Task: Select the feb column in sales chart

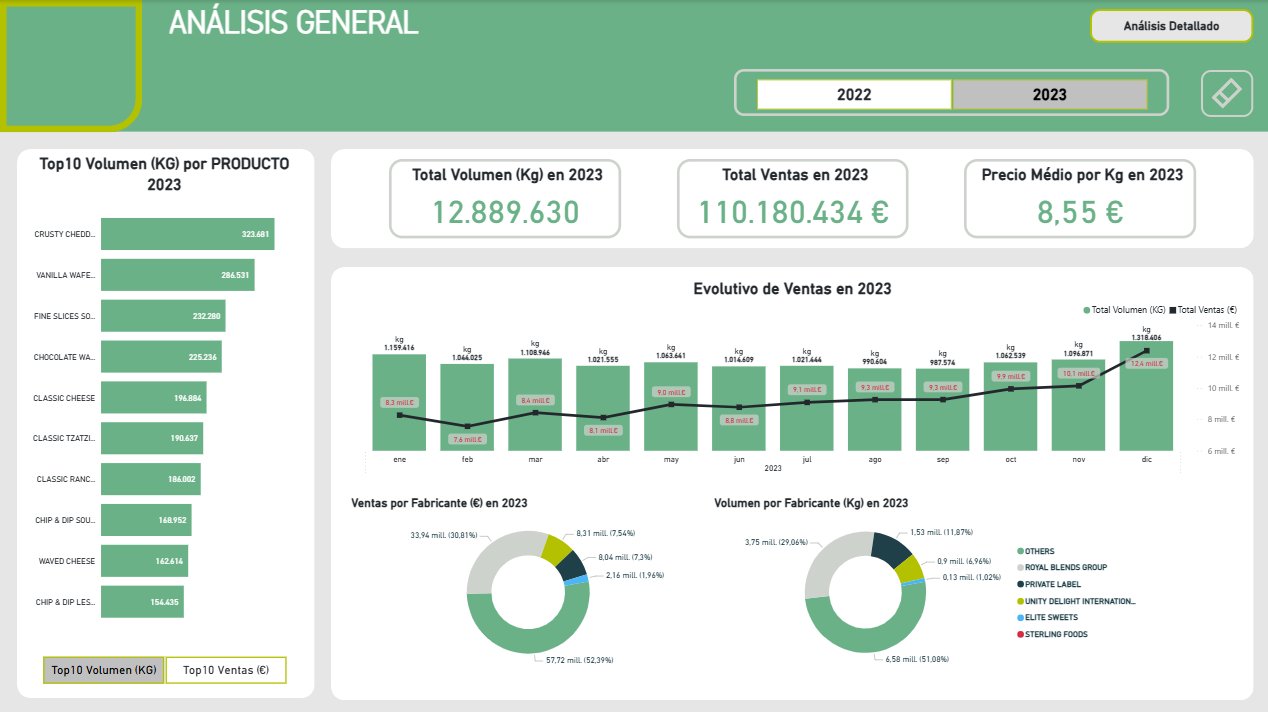Action: pyautogui.click(x=466, y=407)
